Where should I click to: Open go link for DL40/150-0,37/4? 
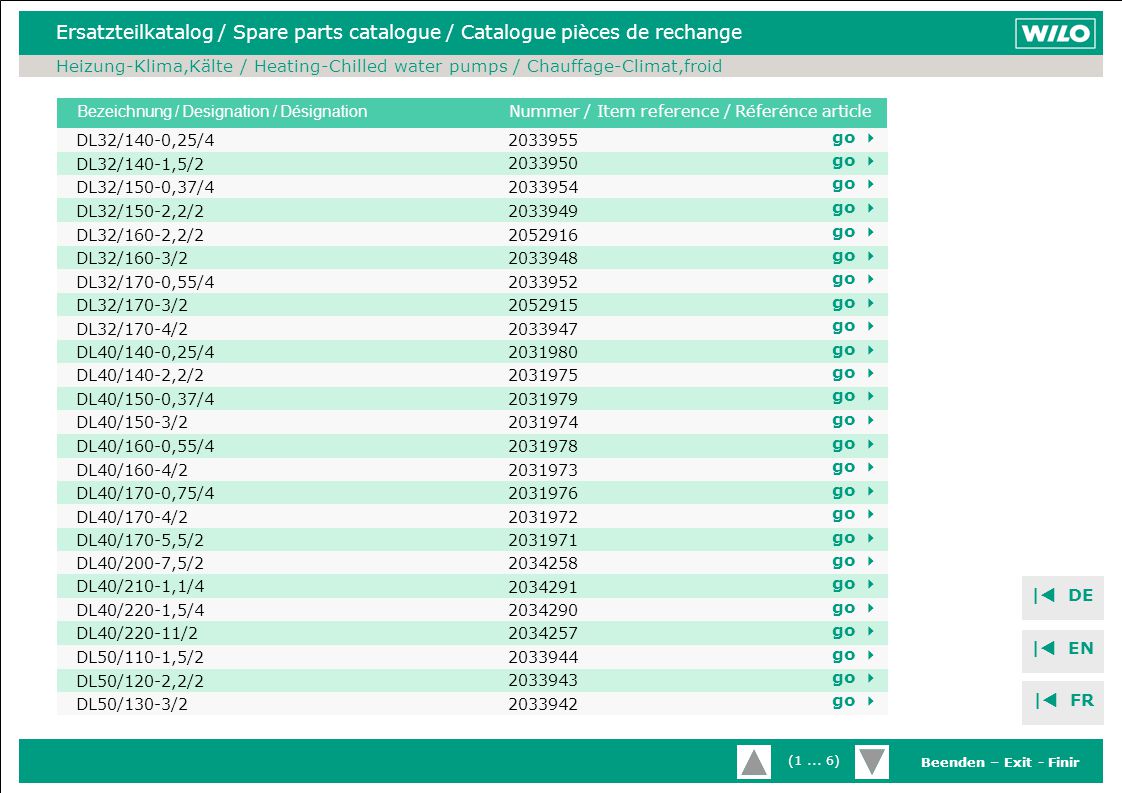pyautogui.click(x=853, y=396)
